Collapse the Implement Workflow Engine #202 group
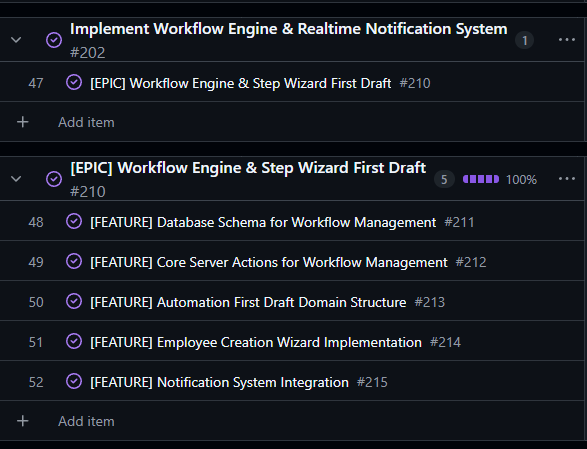This screenshot has height=449, width=587. click(x=16, y=40)
